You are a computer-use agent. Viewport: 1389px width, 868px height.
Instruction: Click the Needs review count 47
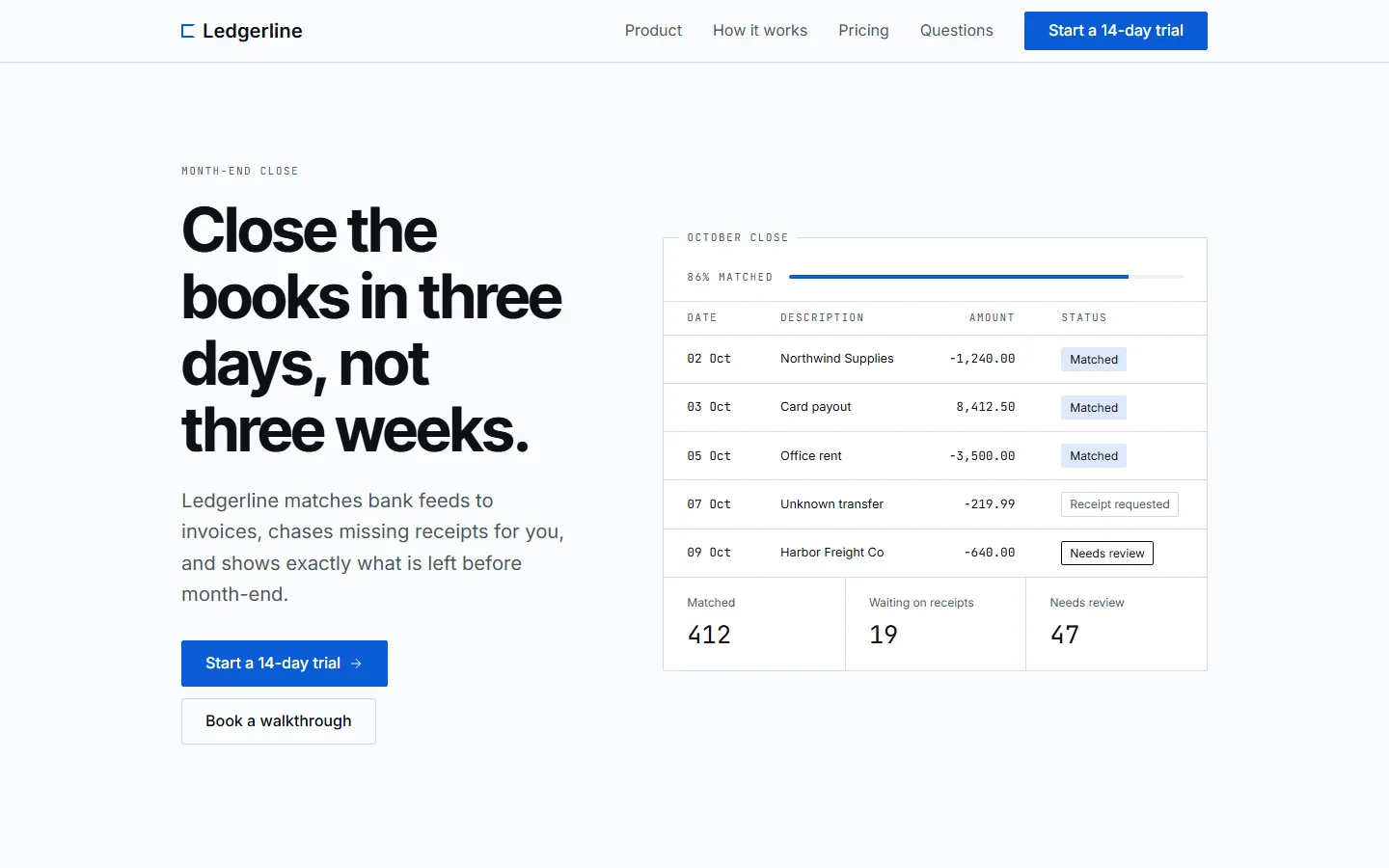tap(1065, 635)
